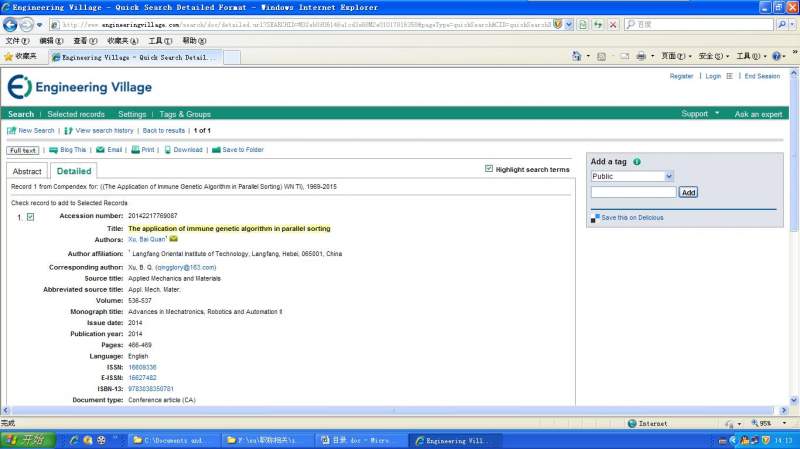Open the Favorites star icon
This screenshot has width=800, height=449.
point(8,57)
